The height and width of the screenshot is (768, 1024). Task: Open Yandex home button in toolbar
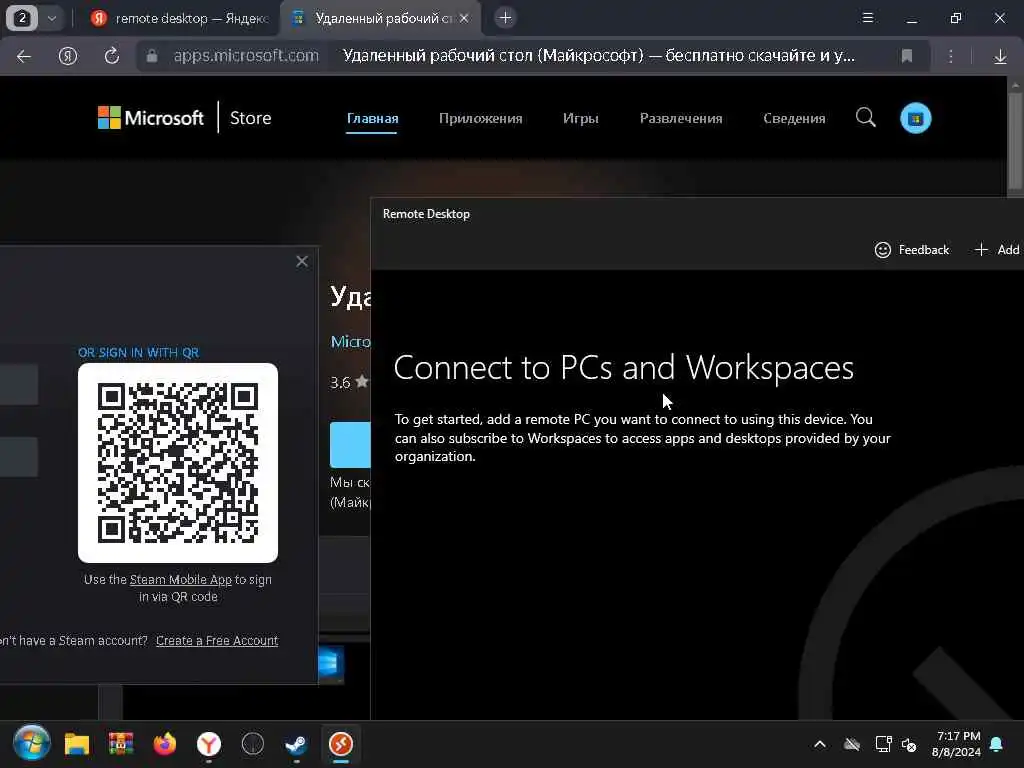click(68, 56)
